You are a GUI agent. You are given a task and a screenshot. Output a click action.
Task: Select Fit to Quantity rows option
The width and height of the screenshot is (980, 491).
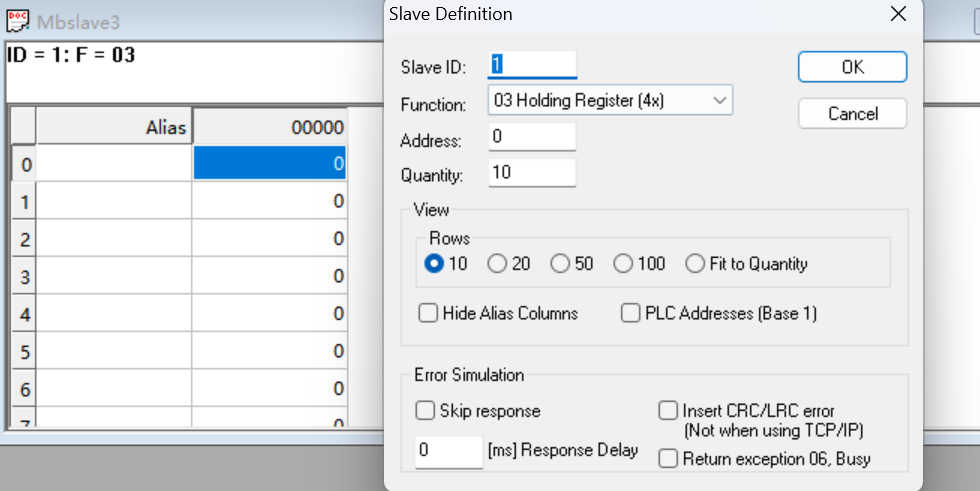coord(695,264)
